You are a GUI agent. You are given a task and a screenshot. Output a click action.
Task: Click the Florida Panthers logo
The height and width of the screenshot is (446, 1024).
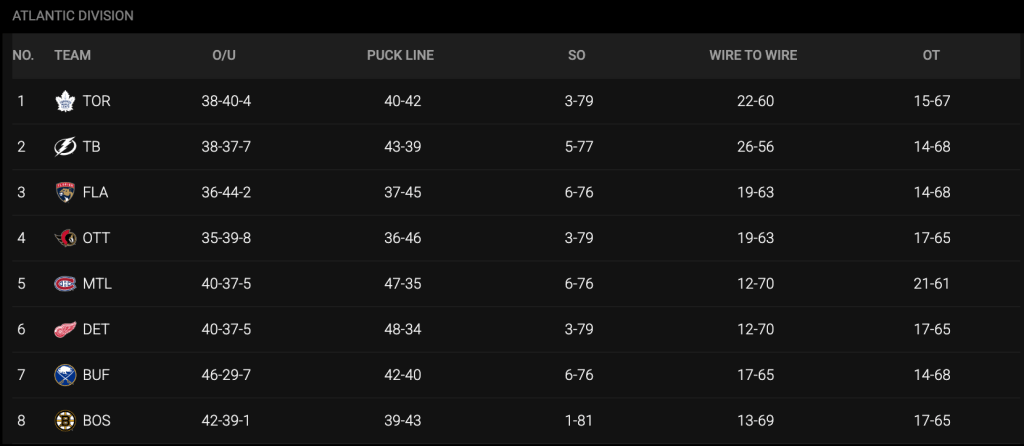point(65,193)
